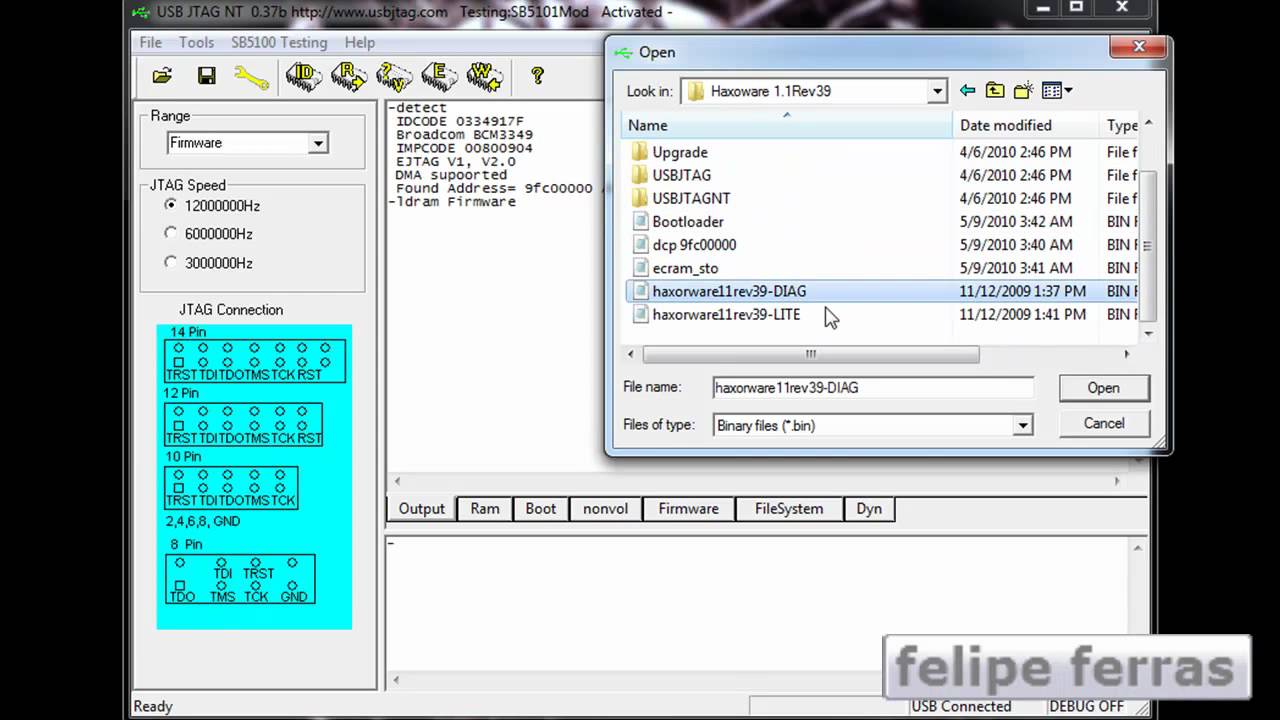Click the chip ID detect icon

pos(304,77)
